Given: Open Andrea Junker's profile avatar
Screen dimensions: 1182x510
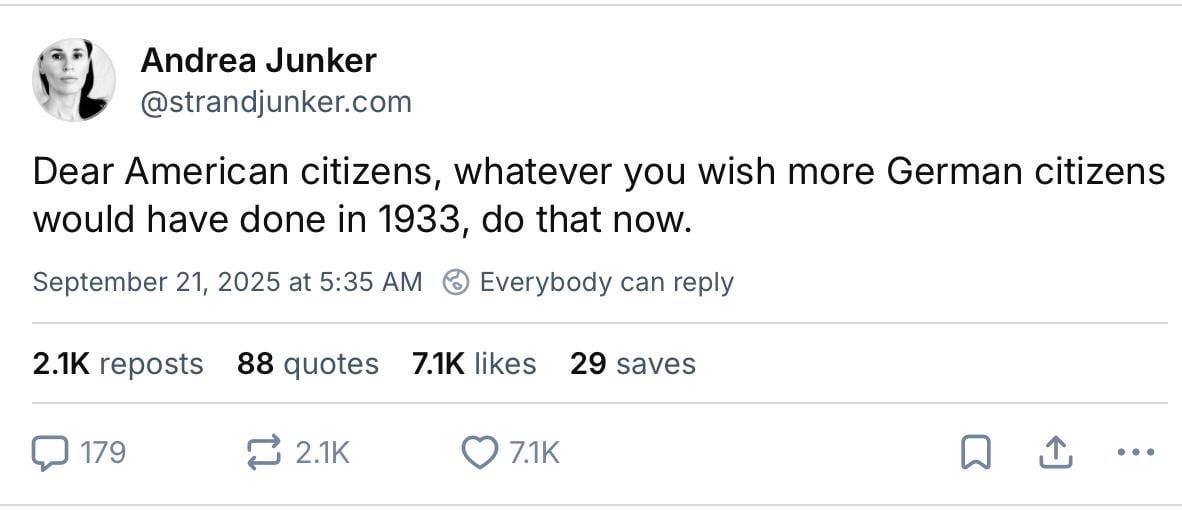Looking at the screenshot, I should 73,80.
